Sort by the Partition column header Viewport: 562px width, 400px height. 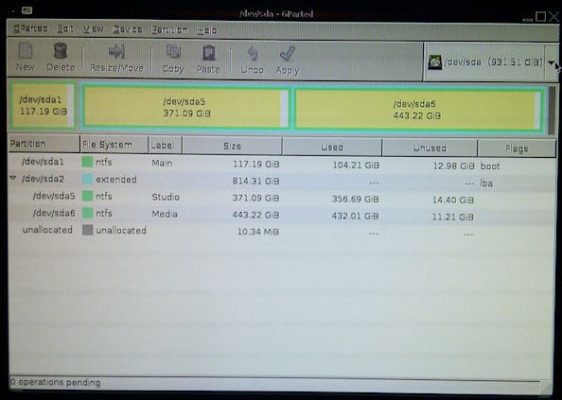click(x=44, y=144)
